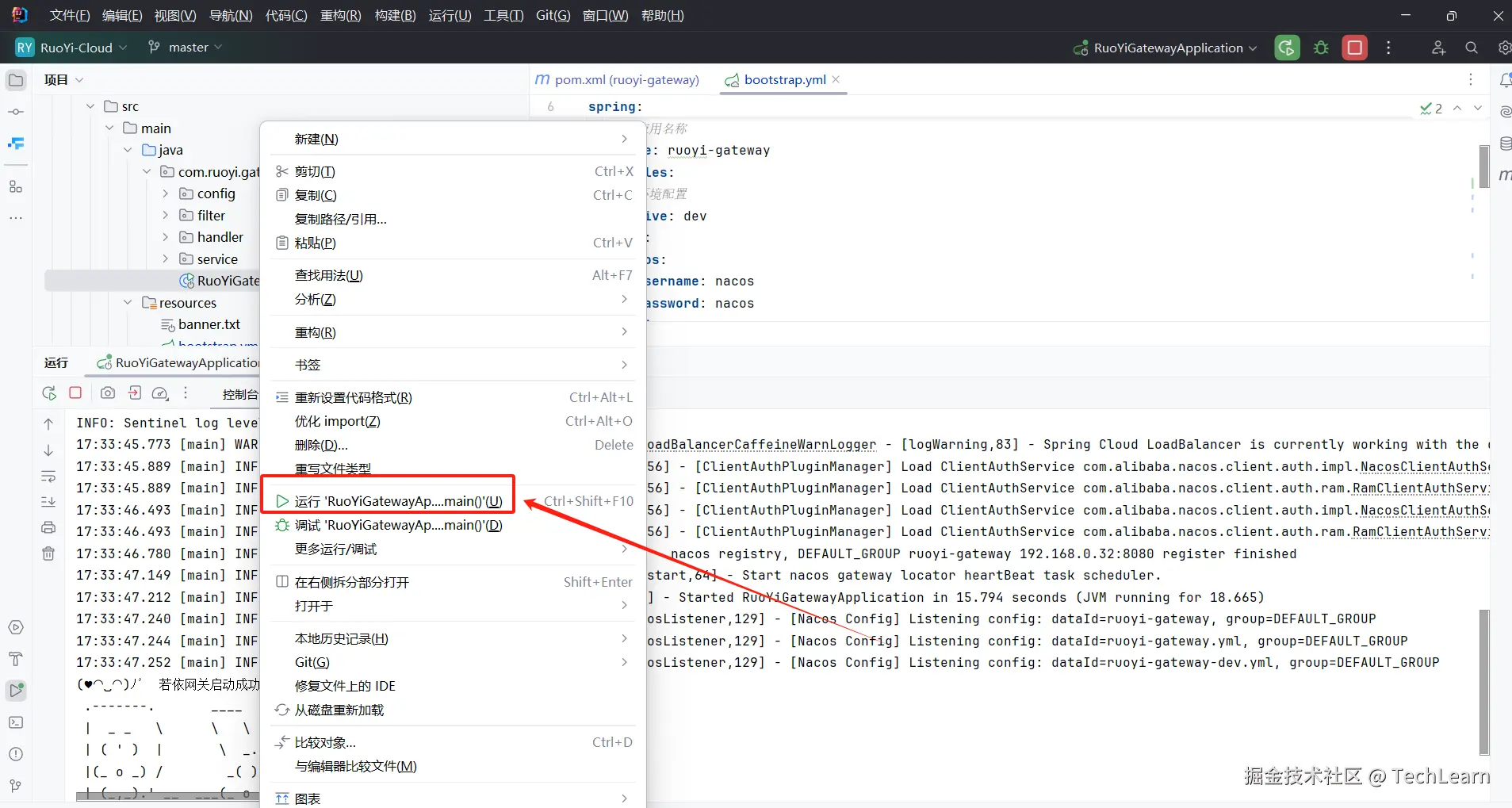This screenshot has width=1512, height=808.
Task: Open the RuoYi-Cloud project dropdown
Action: click(x=71, y=48)
